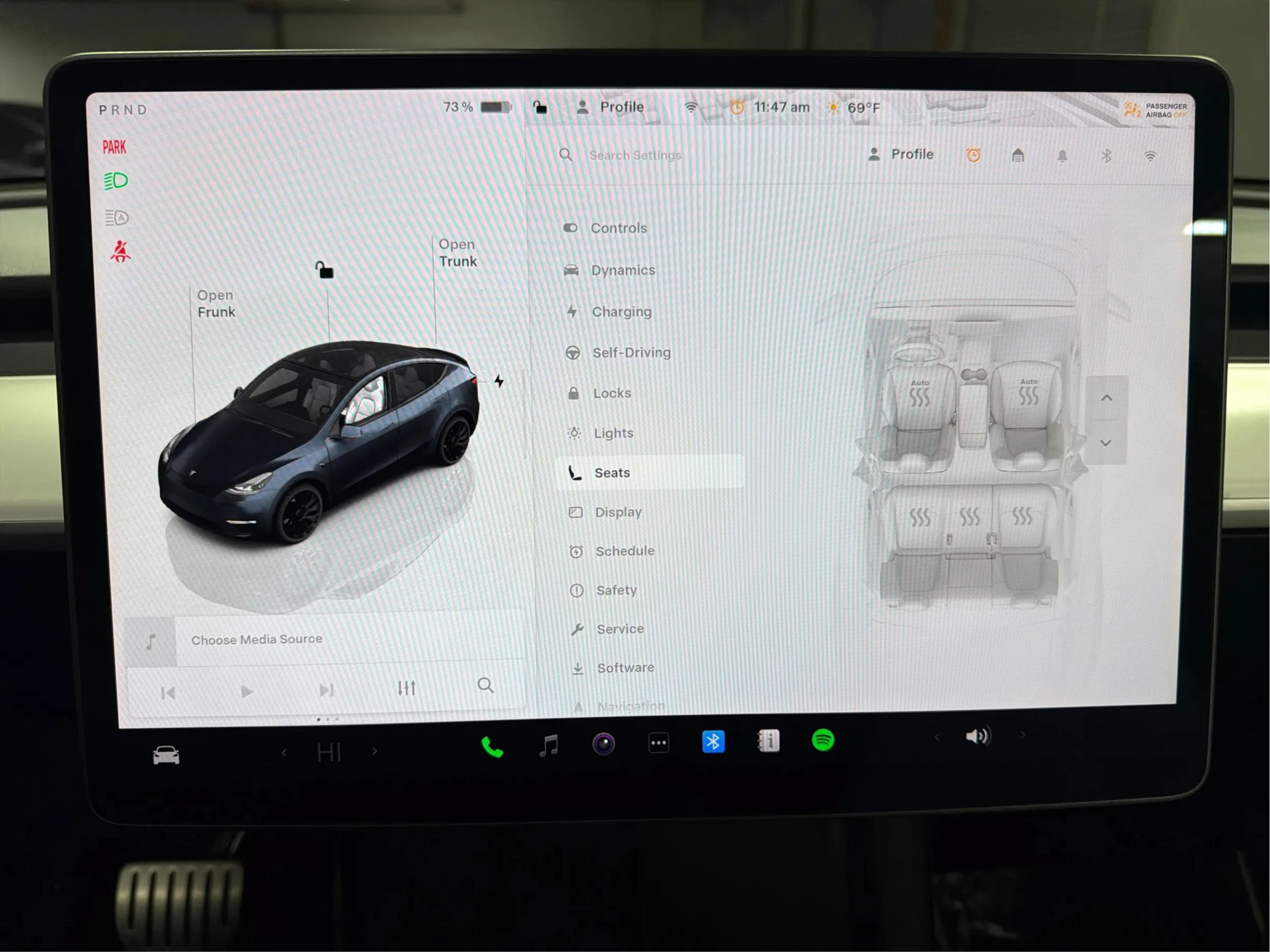Viewport: 1270px width, 952px height.
Task: Decrease cabin temperature with left arrow
Action: 284,752
